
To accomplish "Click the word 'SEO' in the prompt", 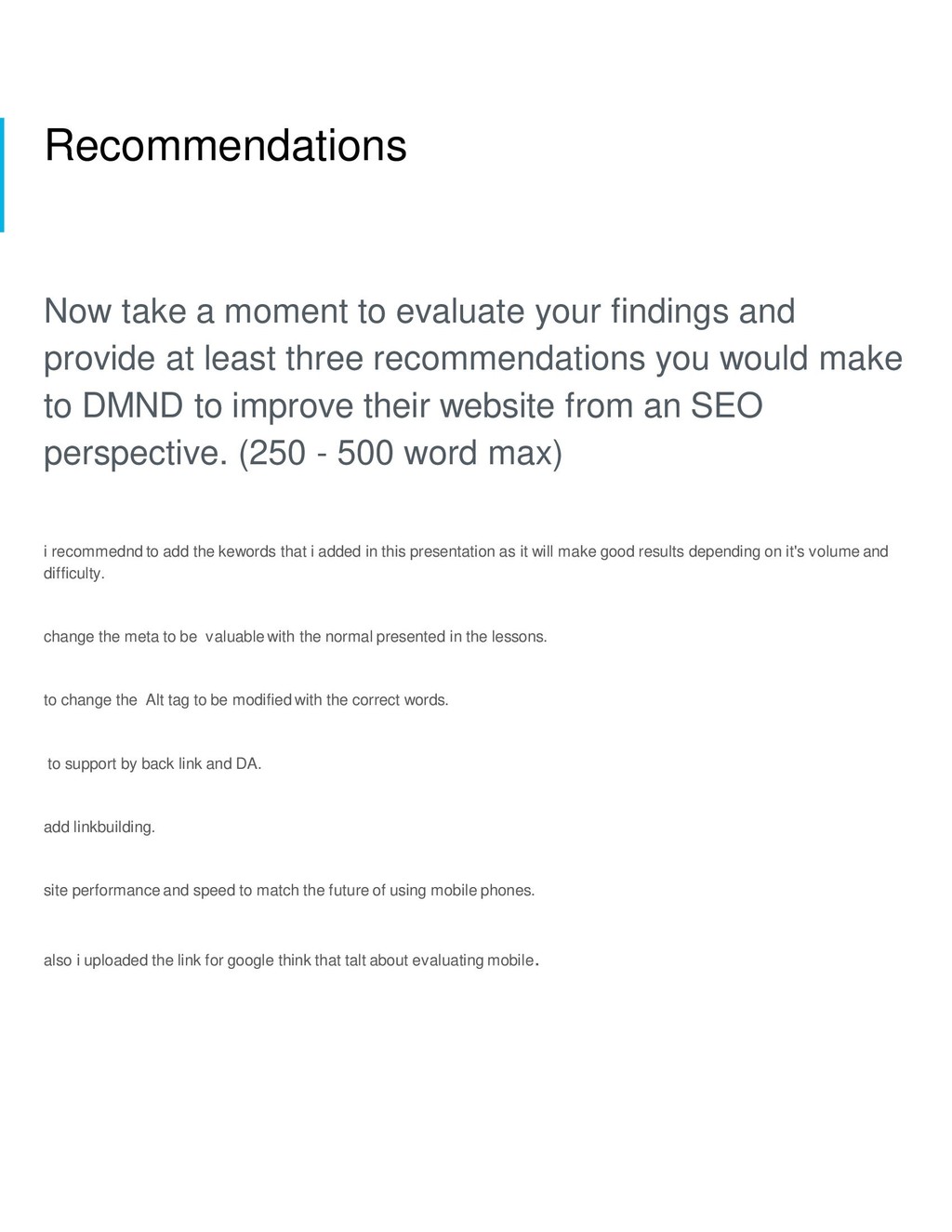I will click(x=725, y=406).
